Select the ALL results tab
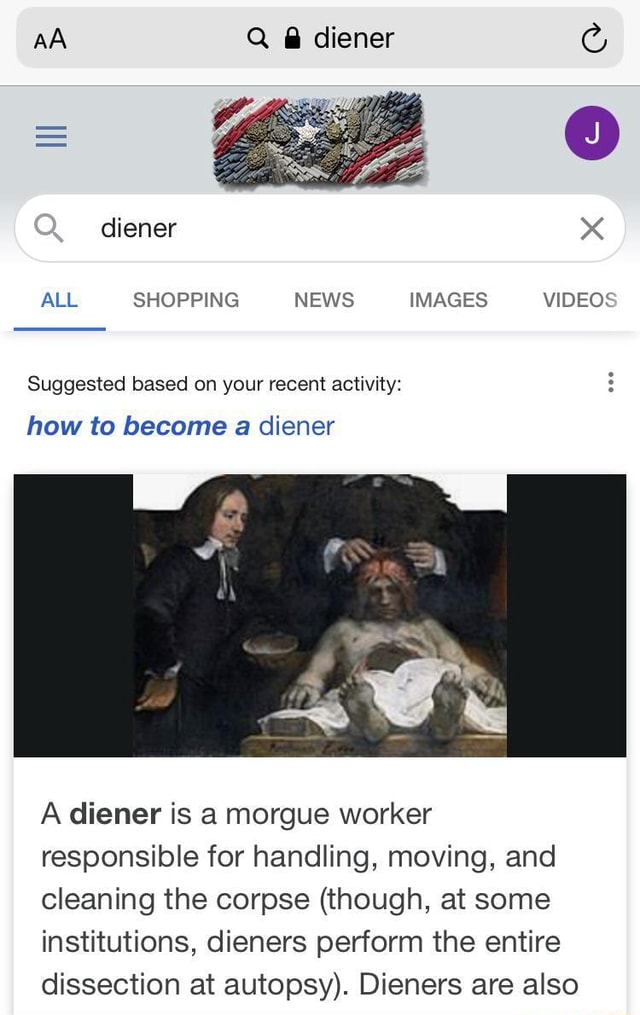The image size is (640, 1015). 59,300
